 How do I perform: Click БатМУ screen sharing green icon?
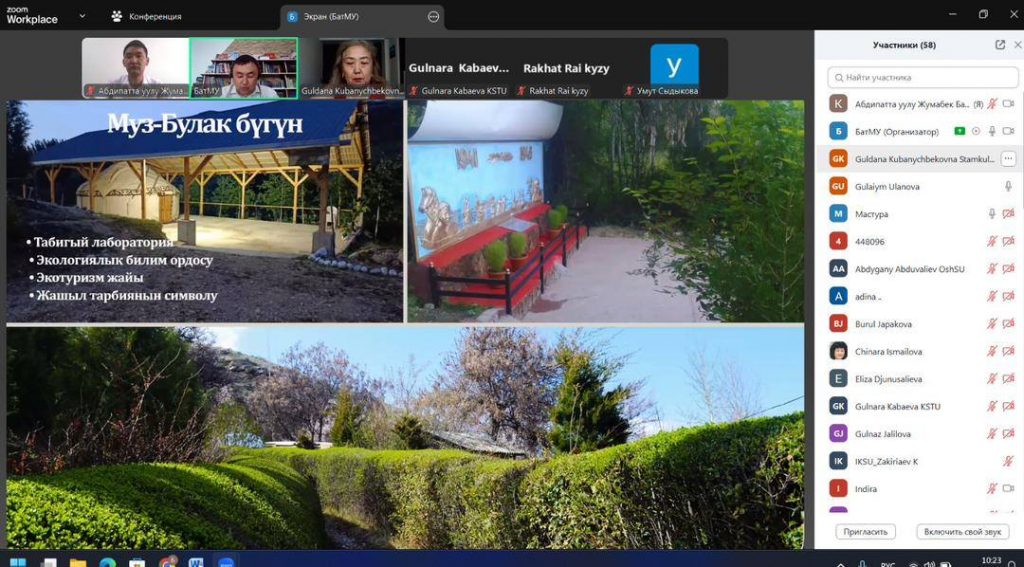tap(960, 131)
